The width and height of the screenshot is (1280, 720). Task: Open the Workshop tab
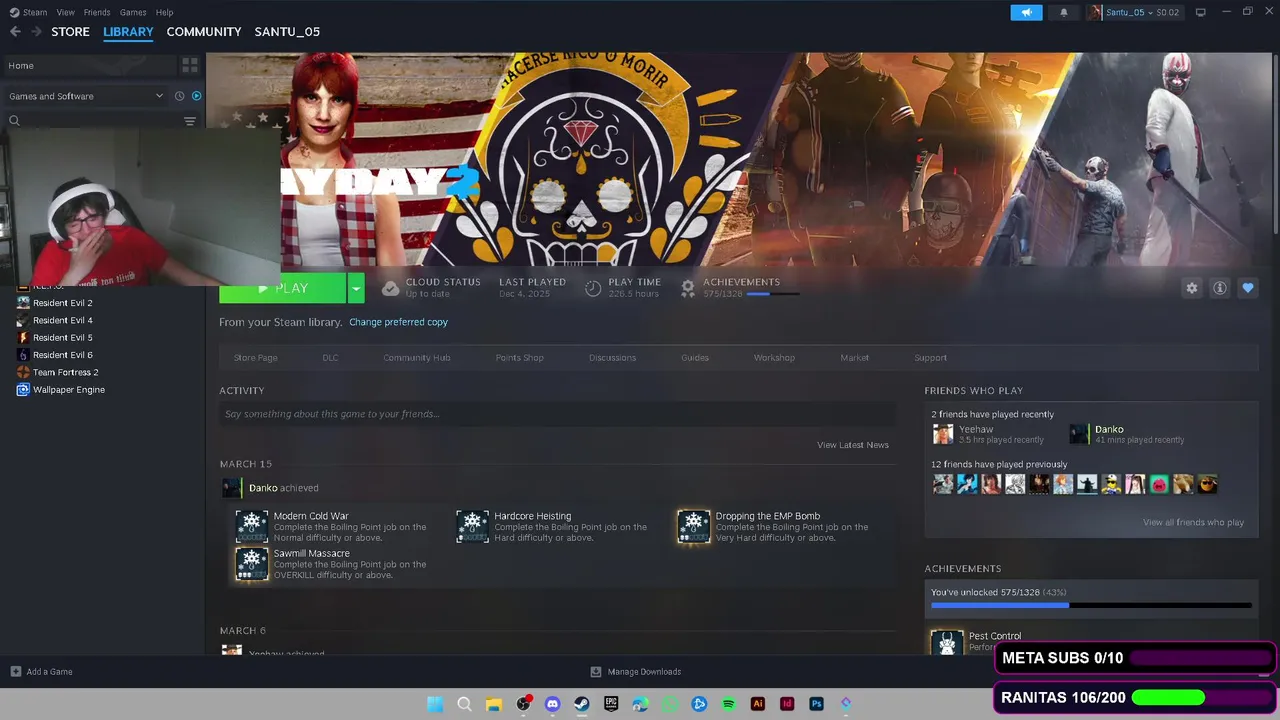774,358
